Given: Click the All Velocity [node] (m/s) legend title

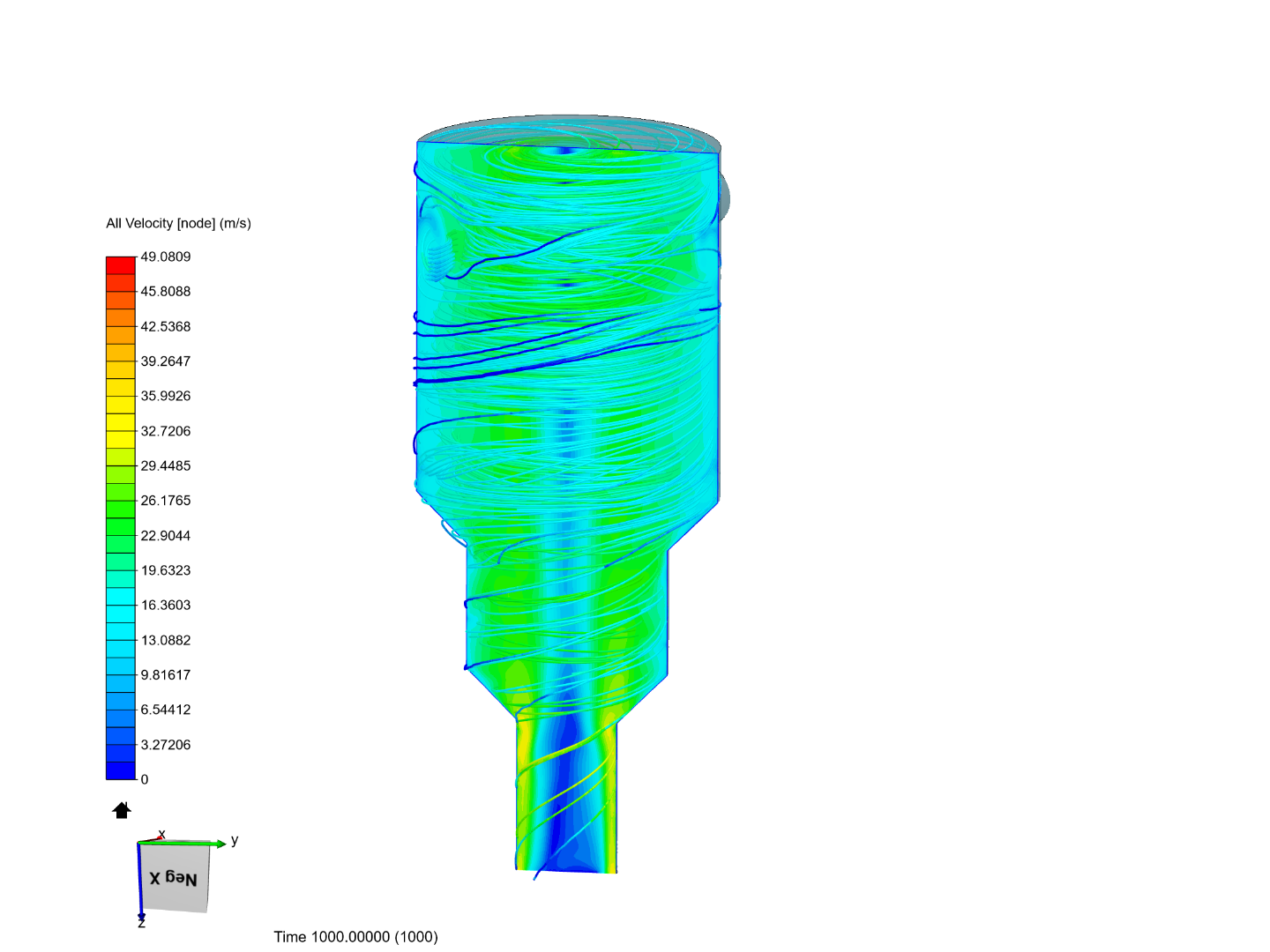Looking at the screenshot, I should [179, 223].
